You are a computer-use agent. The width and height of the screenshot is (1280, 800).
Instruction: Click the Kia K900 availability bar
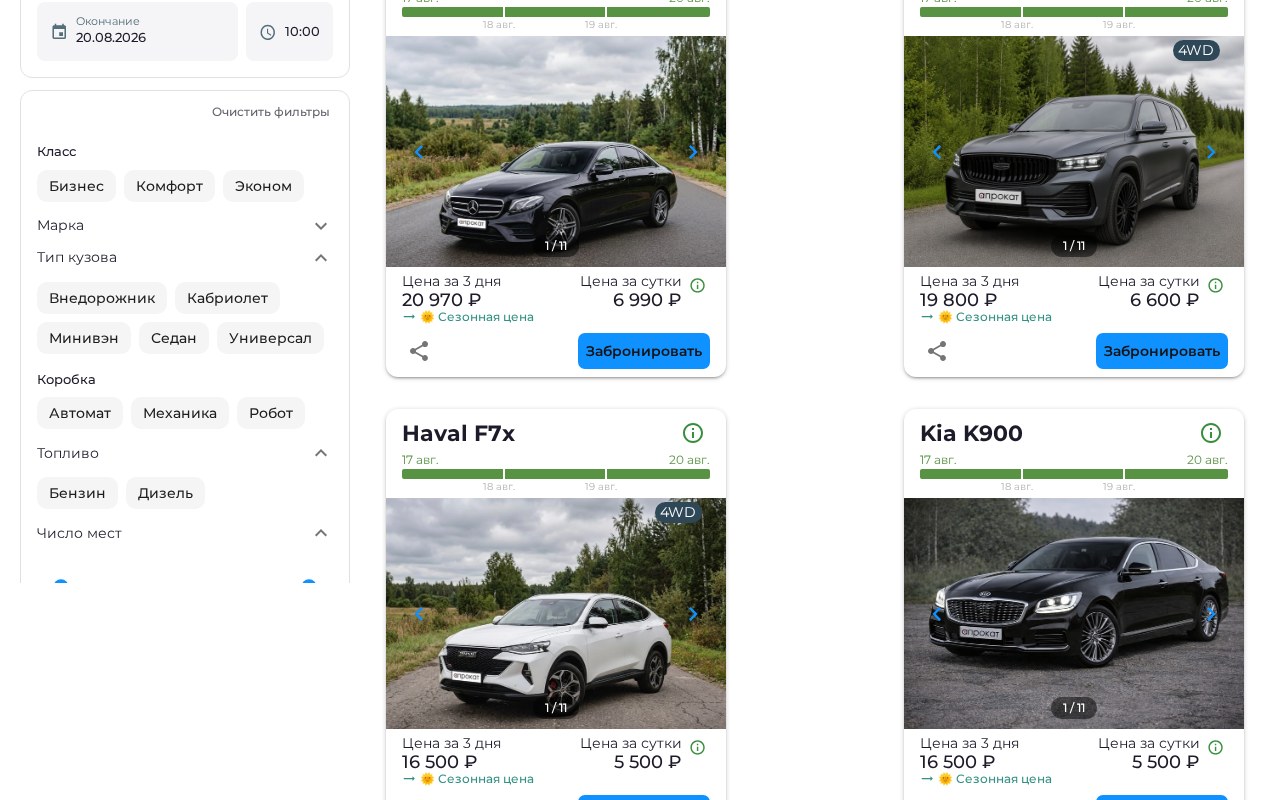coord(1074,474)
